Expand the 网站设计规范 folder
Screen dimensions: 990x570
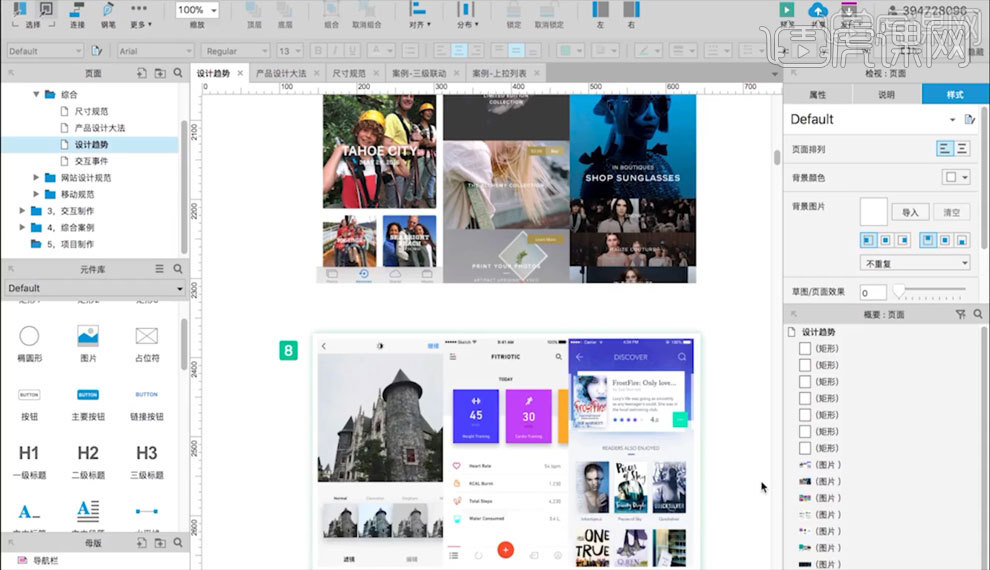point(36,177)
